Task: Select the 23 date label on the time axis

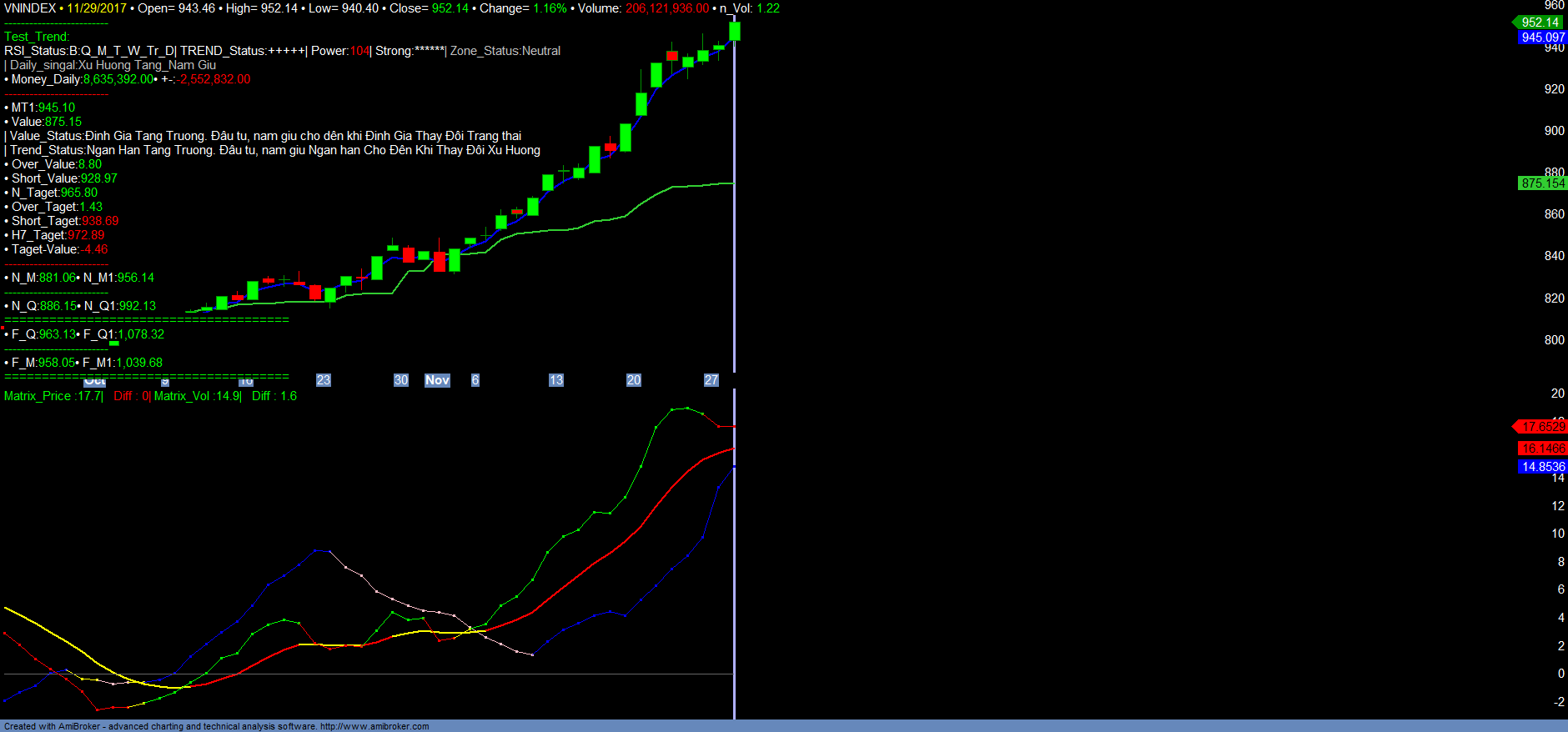Action: (324, 380)
